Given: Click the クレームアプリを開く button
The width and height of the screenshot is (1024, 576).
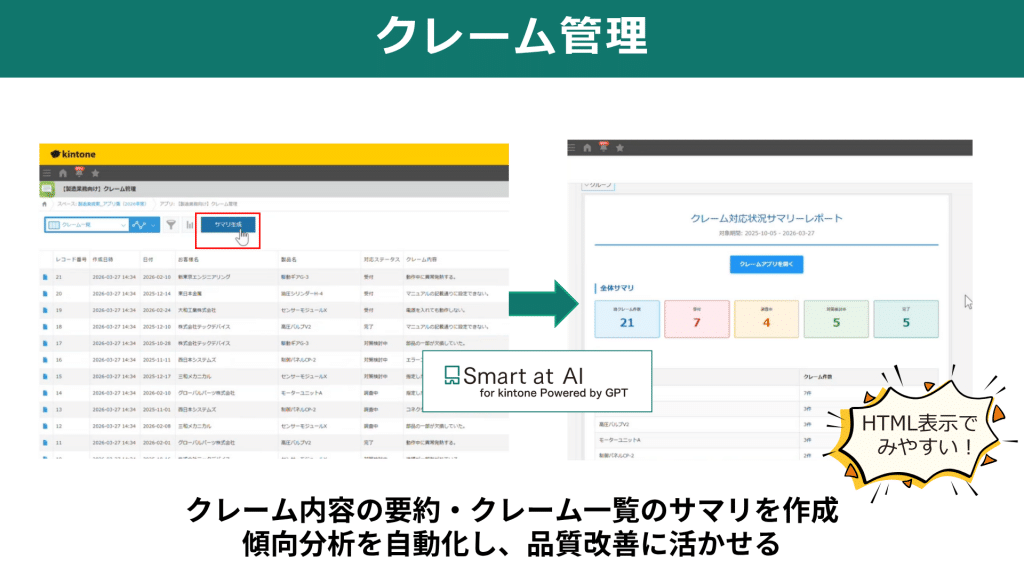Looking at the screenshot, I should (x=766, y=264).
